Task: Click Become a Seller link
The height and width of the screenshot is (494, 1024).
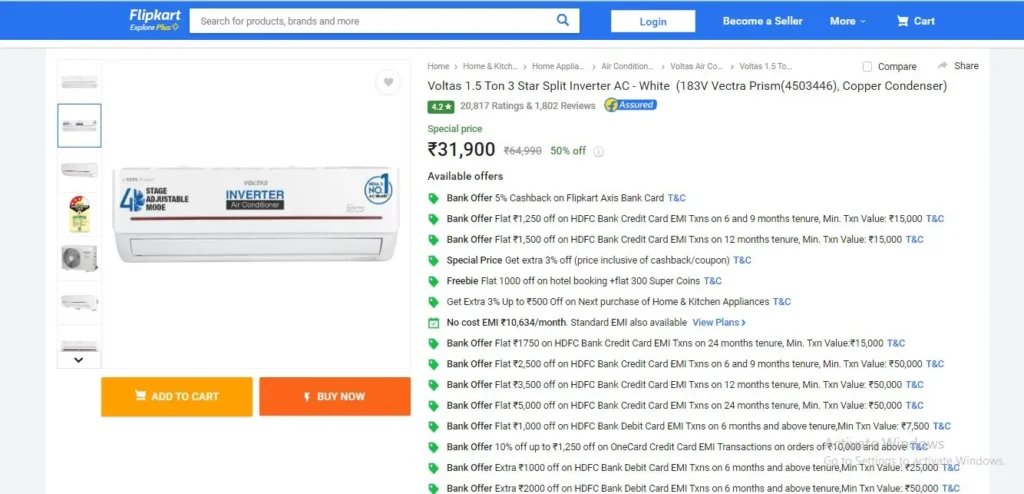Action: click(x=762, y=21)
